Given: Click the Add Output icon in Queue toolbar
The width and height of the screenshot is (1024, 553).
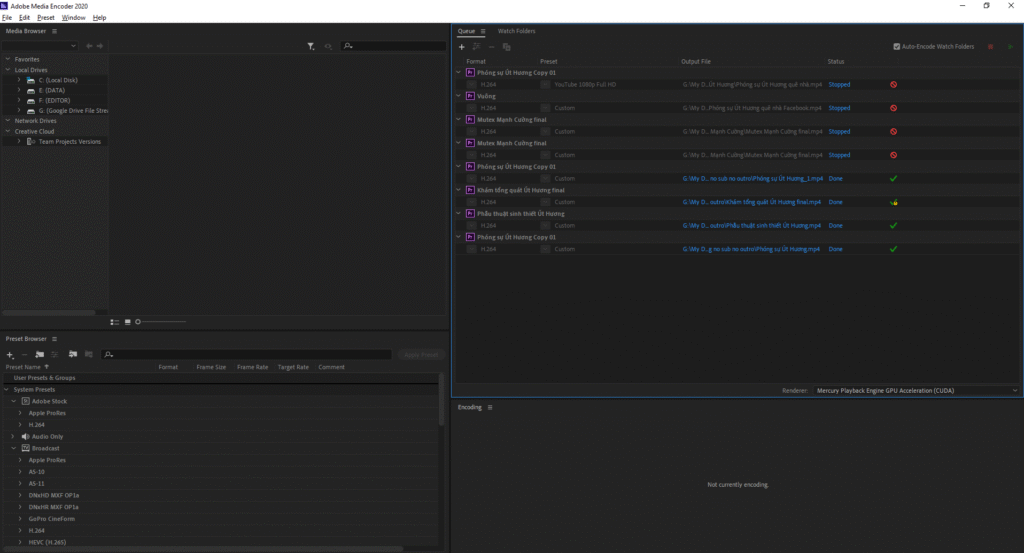Looking at the screenshot, I should [477, 47].
